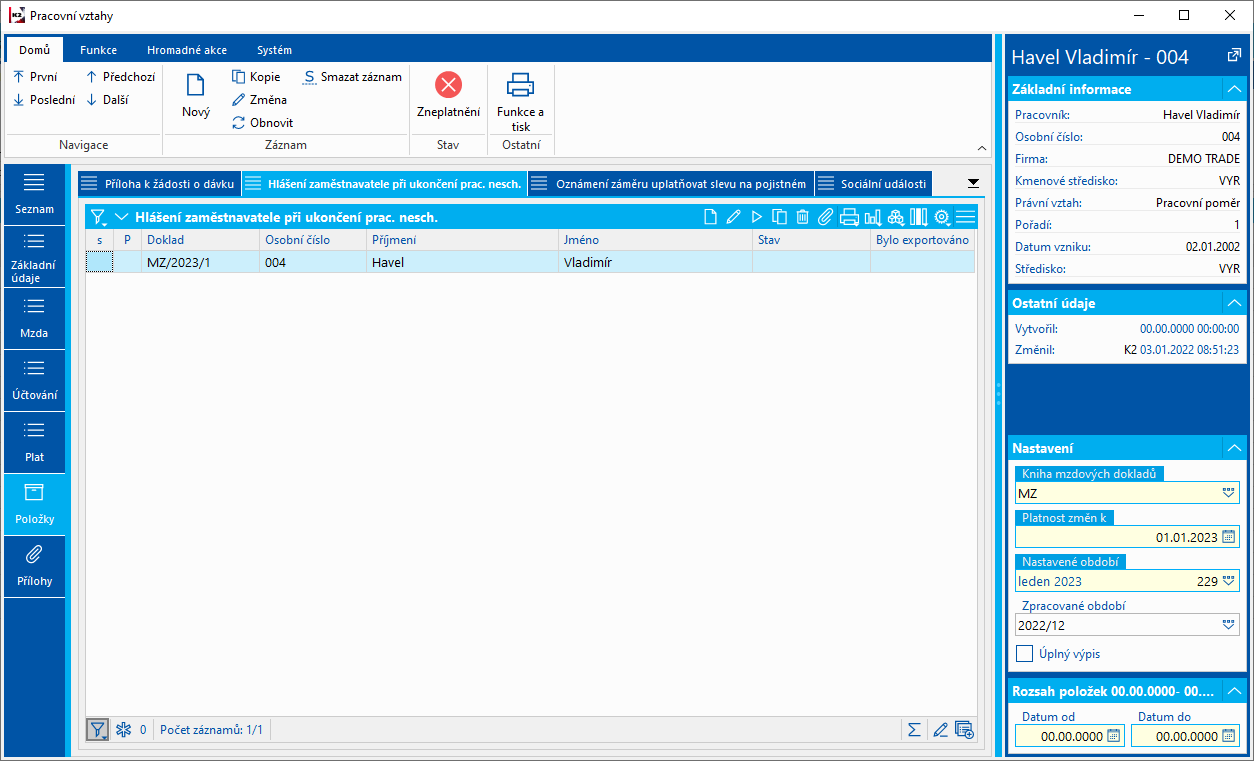Image resolution: width=1254 pixels, height=761 pixels.
Task: Open Účtování sidebar section
Action: point(35,380)
